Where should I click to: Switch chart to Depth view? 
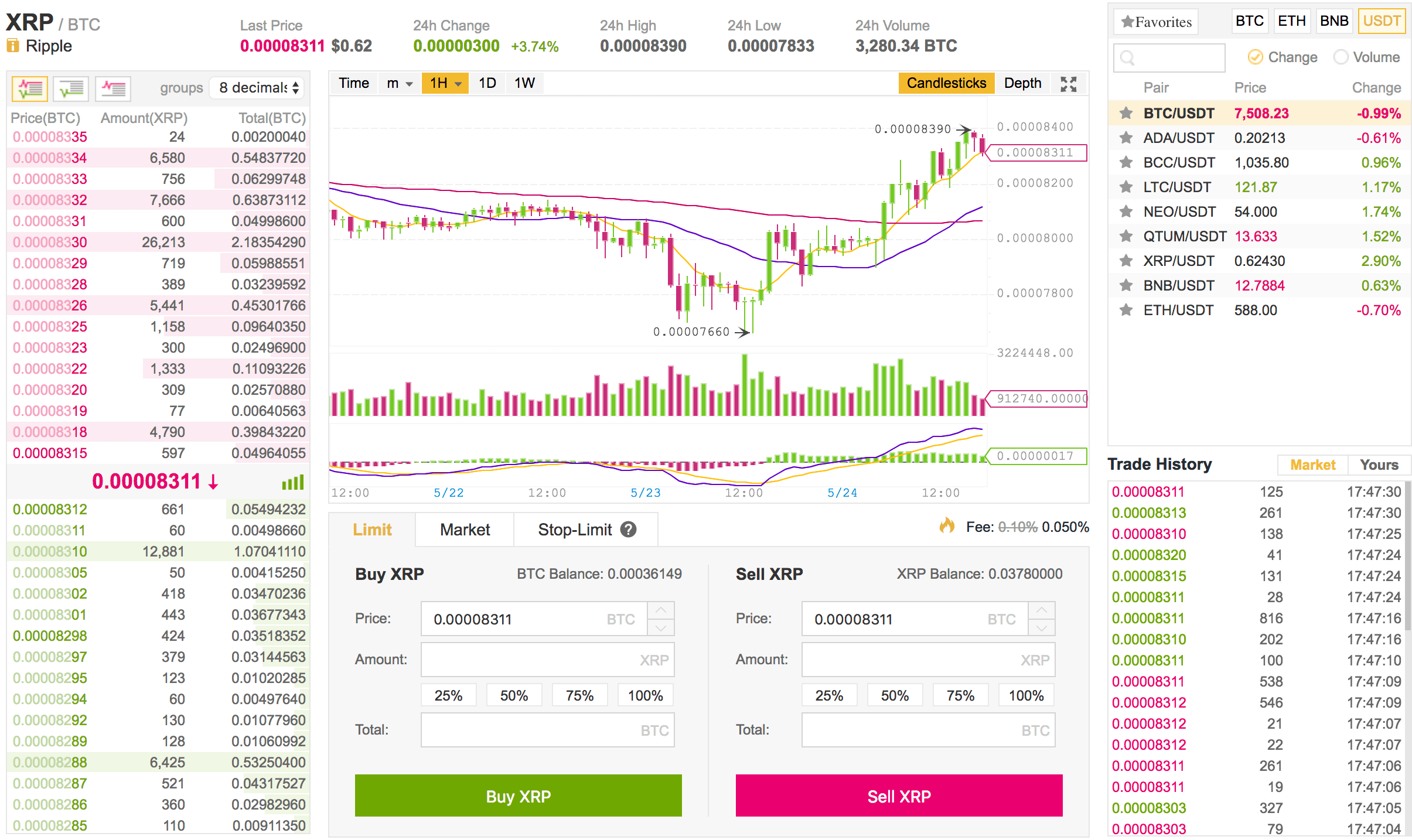pyautogui.click(x=1023, y=83)
